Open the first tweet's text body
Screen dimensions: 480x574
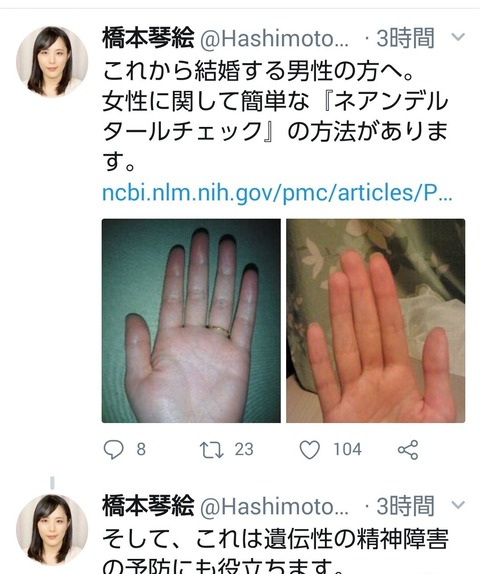pyautogui.click(x=275, y=116)
